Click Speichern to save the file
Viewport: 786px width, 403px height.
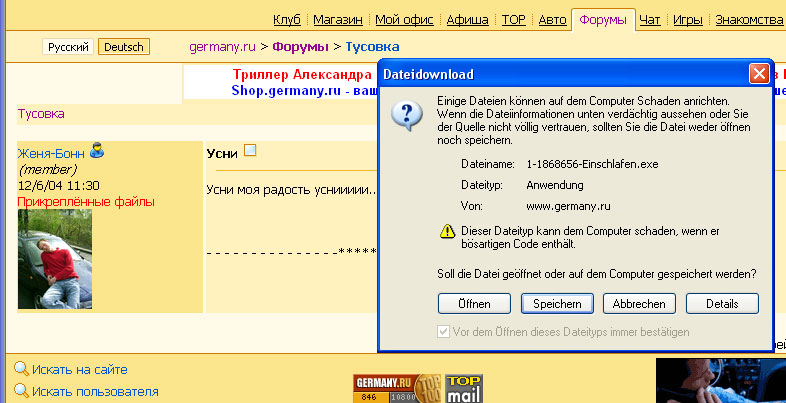(x=557, y=304)
